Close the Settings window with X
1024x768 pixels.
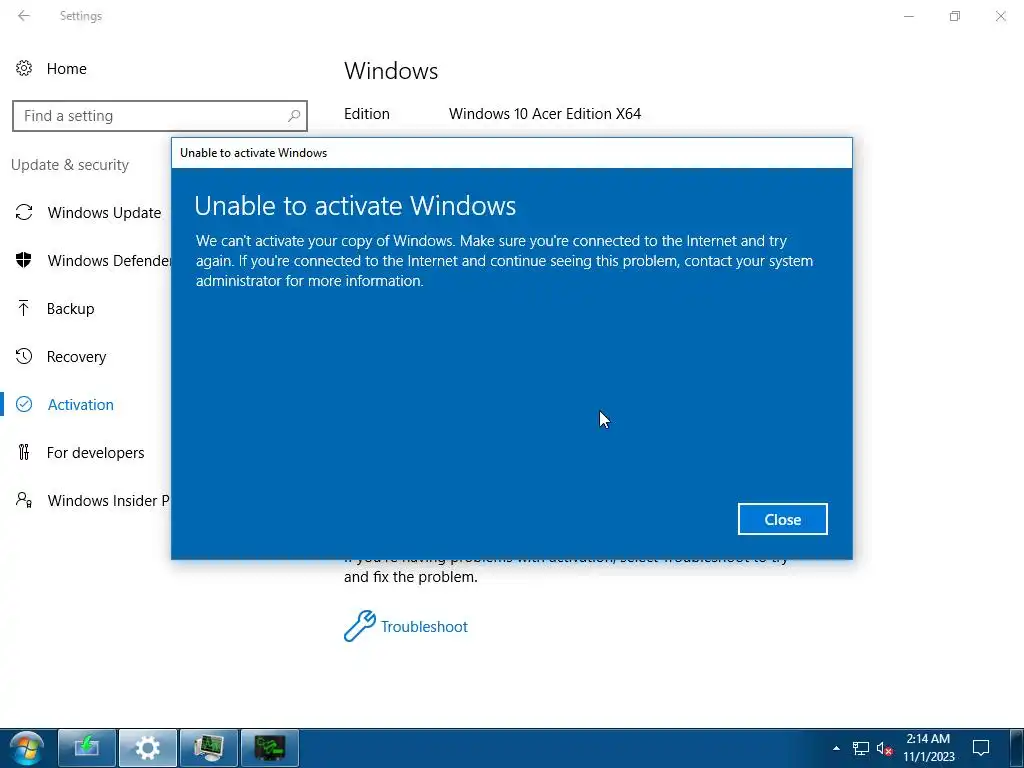coord(1000,16)
